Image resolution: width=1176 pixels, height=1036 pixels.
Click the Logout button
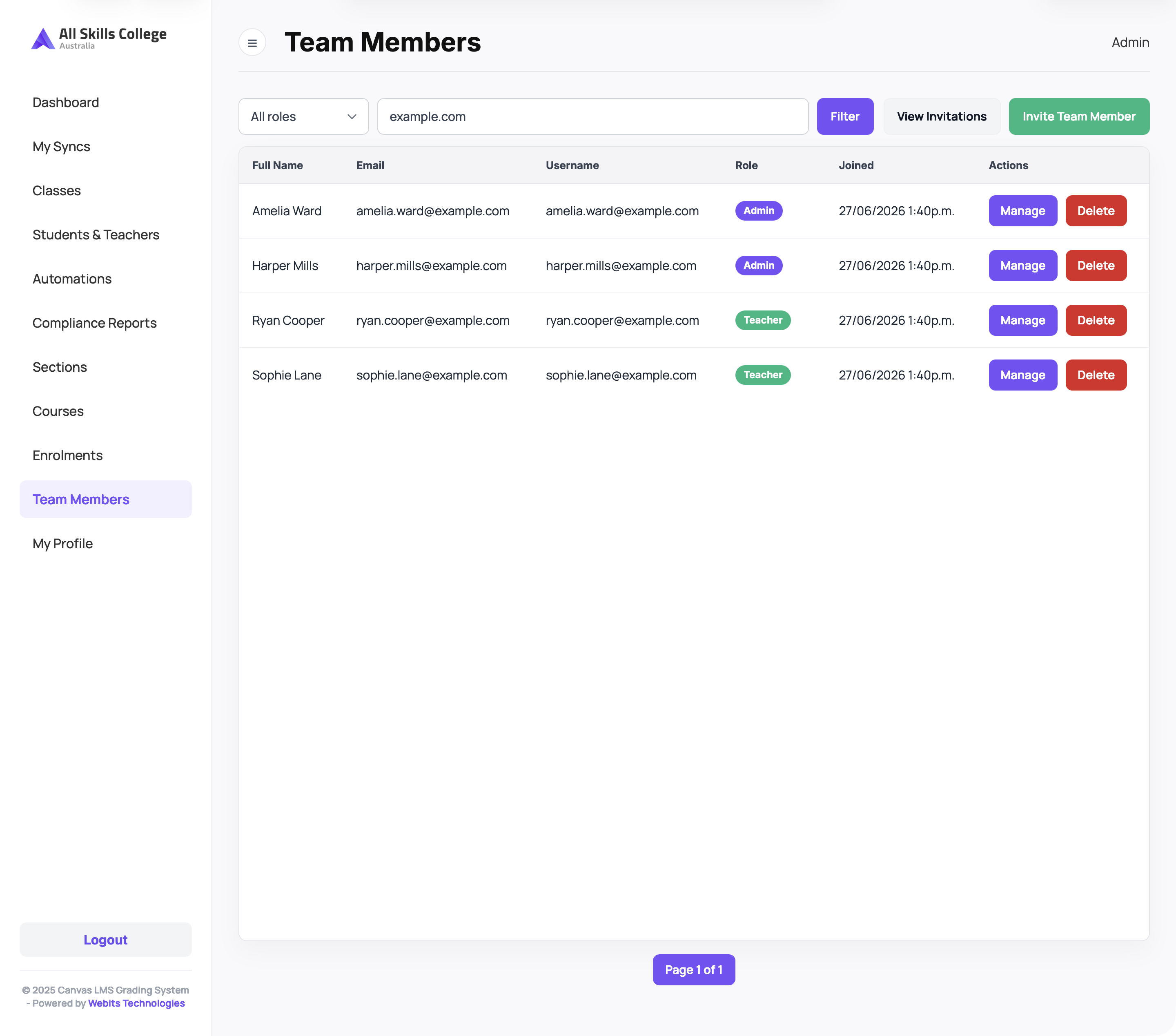(x=105, y=939)
